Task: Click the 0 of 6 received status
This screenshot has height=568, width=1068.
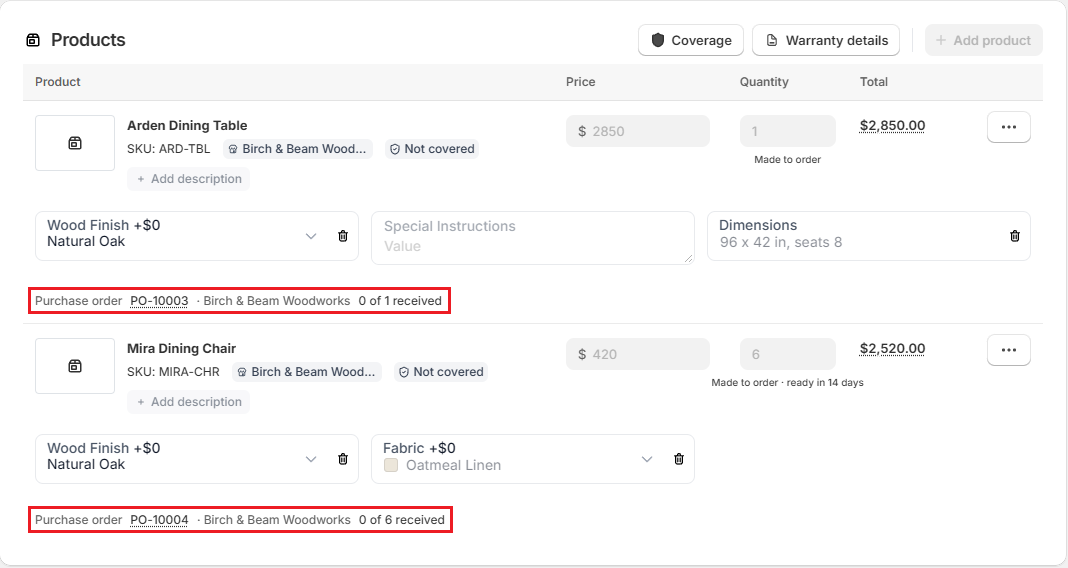Action: (x=402, y=520)
